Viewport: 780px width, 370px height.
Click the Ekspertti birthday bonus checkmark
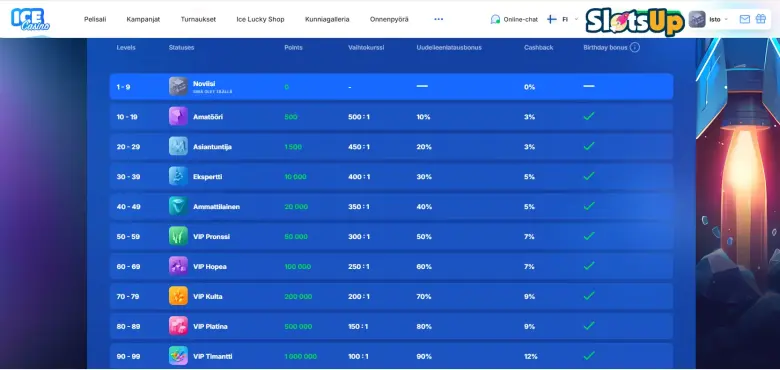(x=589, y=176)
